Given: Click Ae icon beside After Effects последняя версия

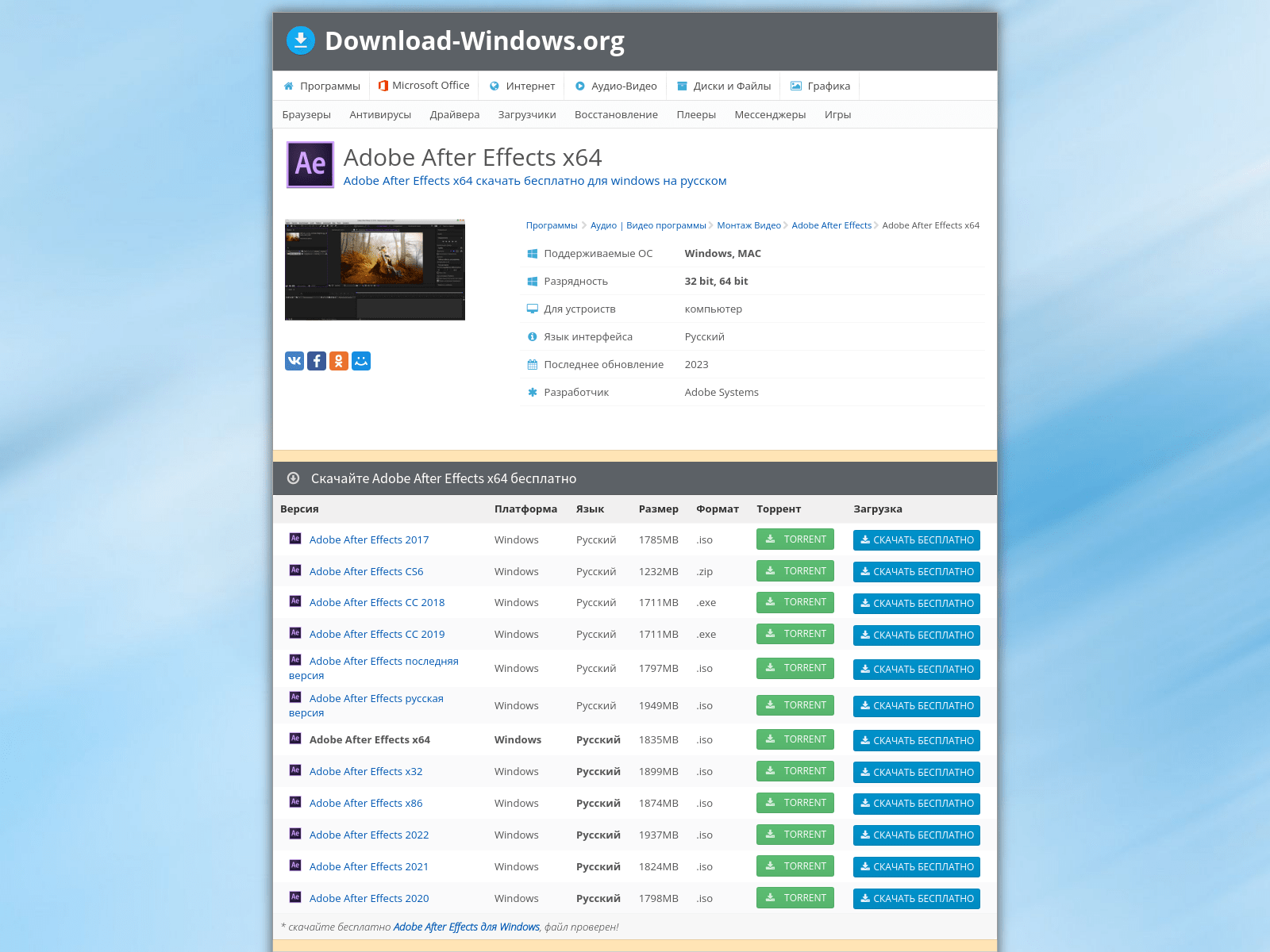Looking at the screenshot, I should click(x=295, y=660).
